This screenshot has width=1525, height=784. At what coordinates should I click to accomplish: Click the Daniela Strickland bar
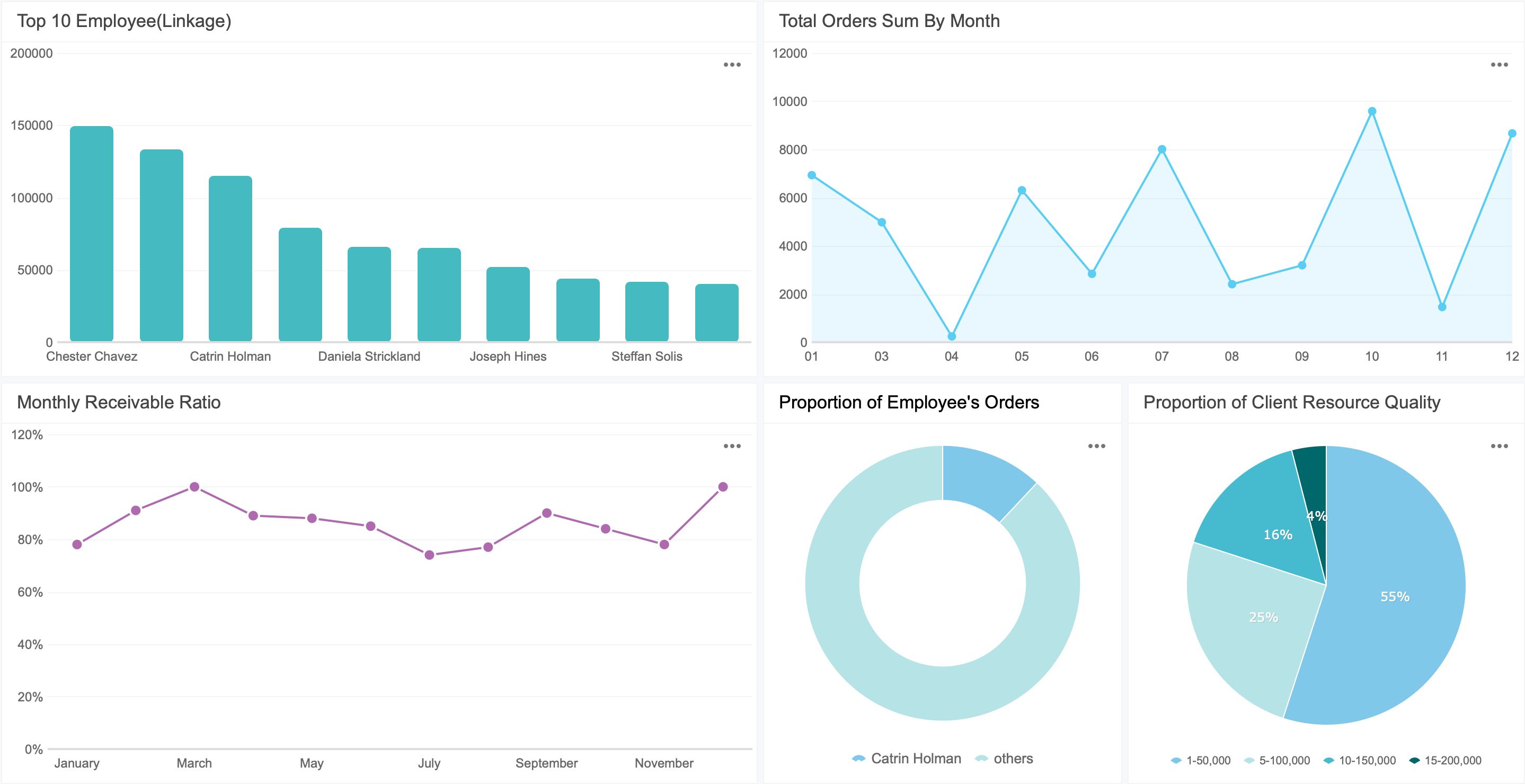pos(369,294)
